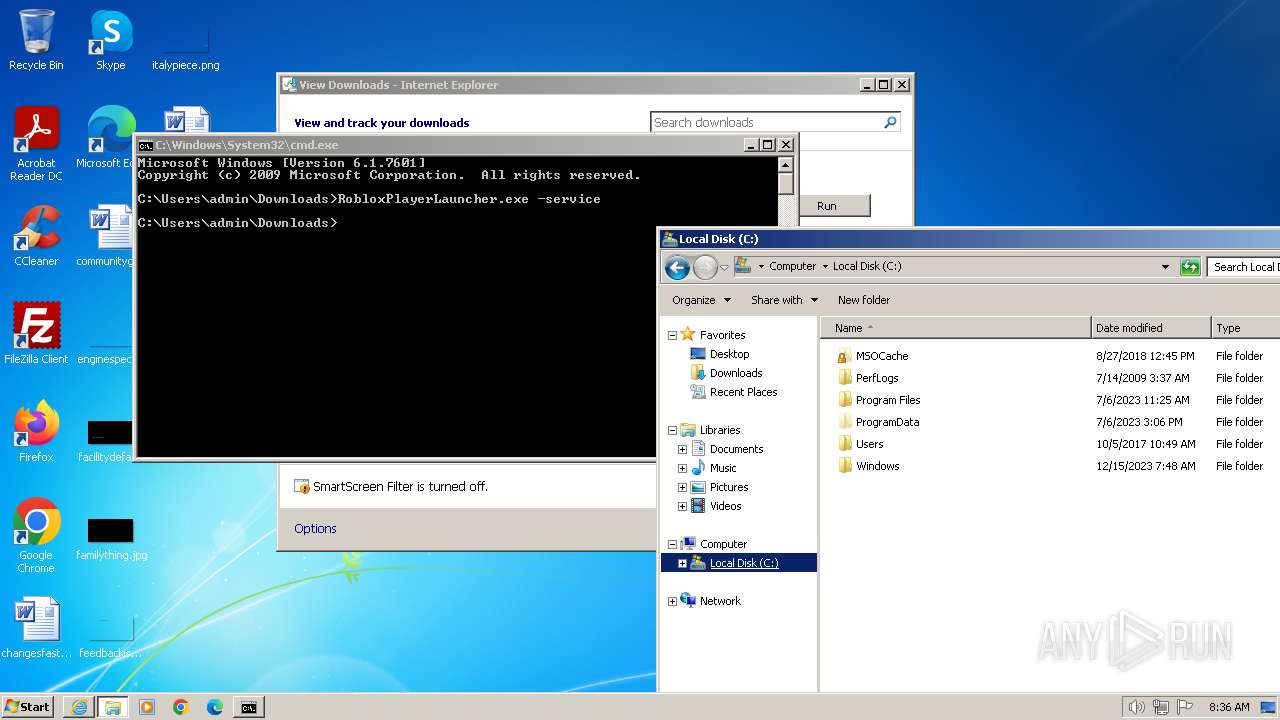Open the Action Center flag icon
Viewport: 1280px width, 720px height.
(x=1185, y=707)
